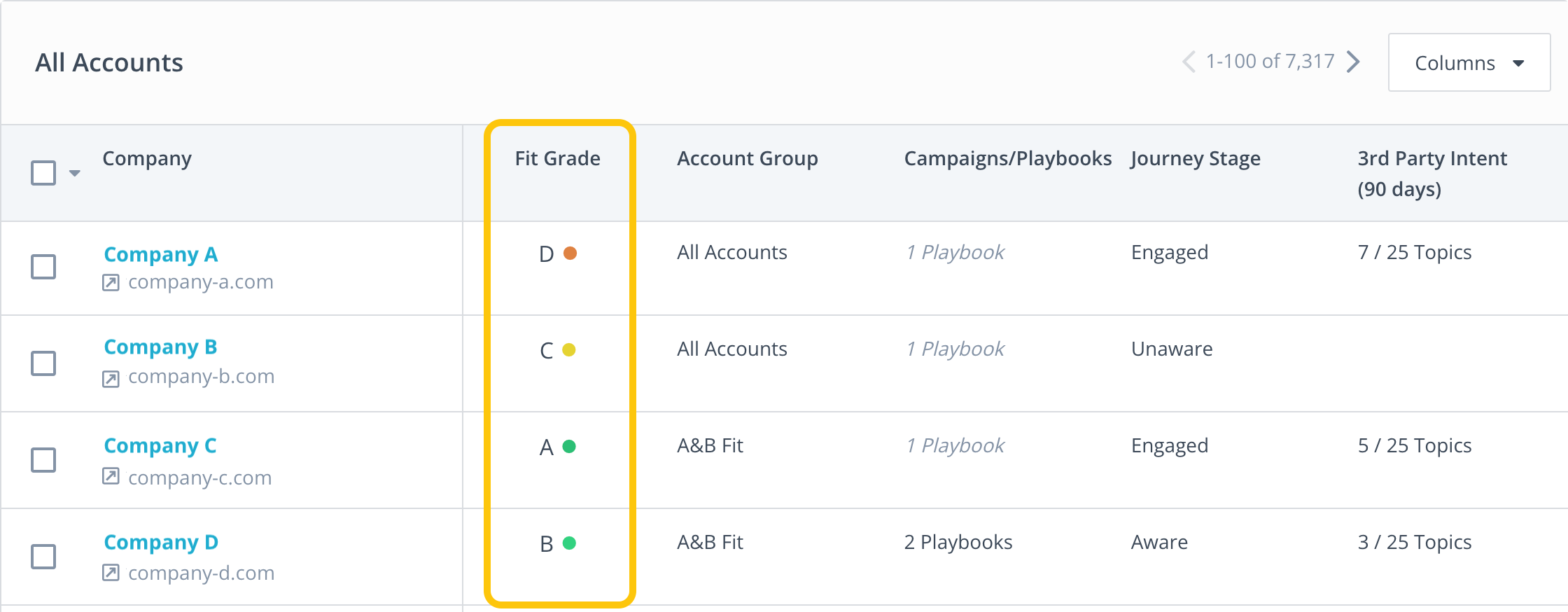Go to the next page of accounts
Viewport: 1568px width, 612px height.
coord(1354,61)
